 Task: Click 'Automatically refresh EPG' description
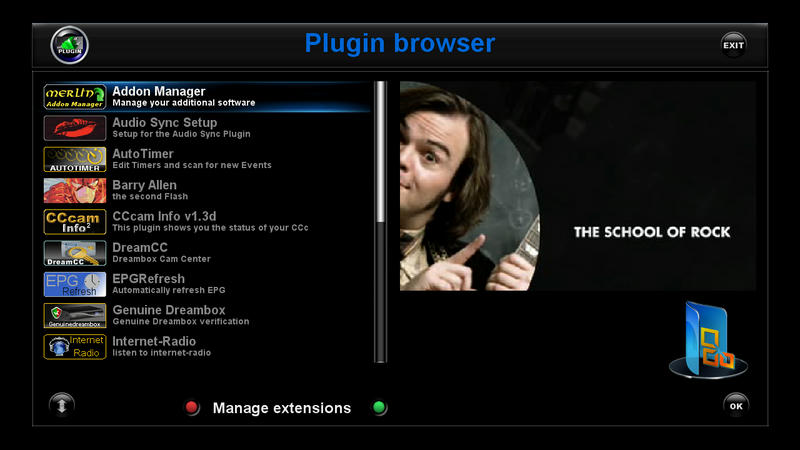[168, 290]
